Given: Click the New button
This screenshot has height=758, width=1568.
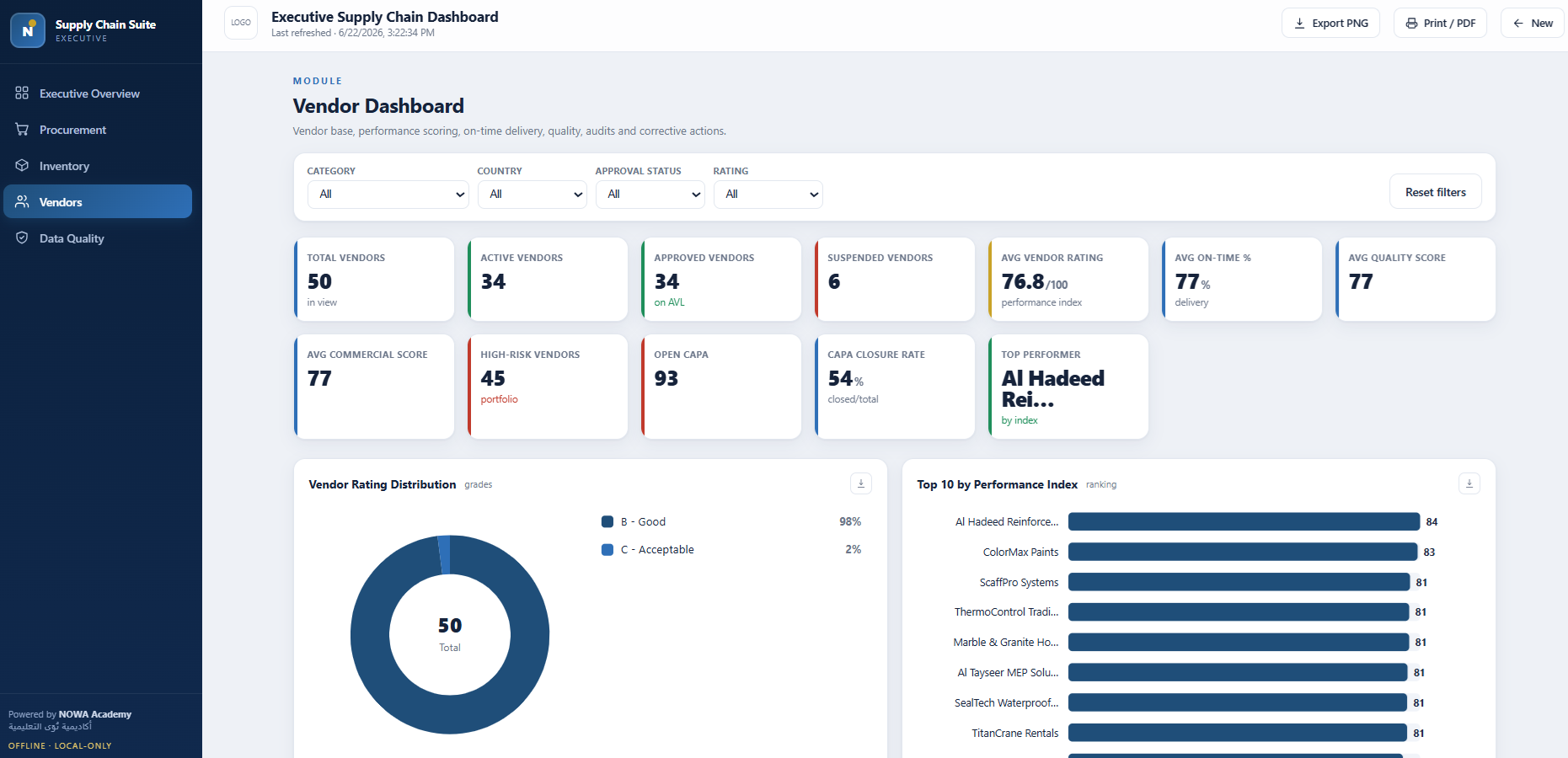Looking at the screenshot, I should click(x=1533, y=24).
